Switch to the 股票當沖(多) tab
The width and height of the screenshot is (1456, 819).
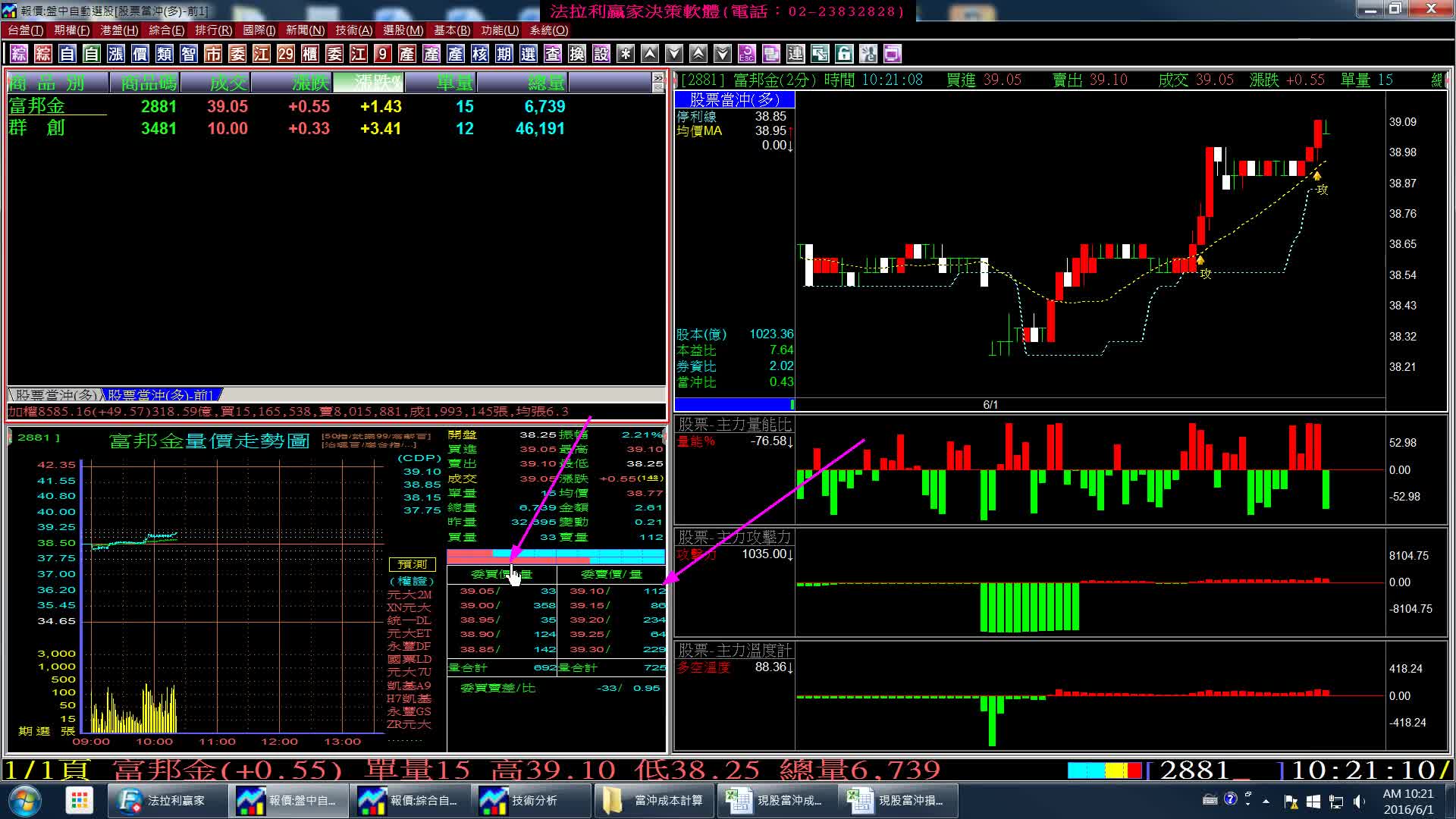tap(56, 395)
